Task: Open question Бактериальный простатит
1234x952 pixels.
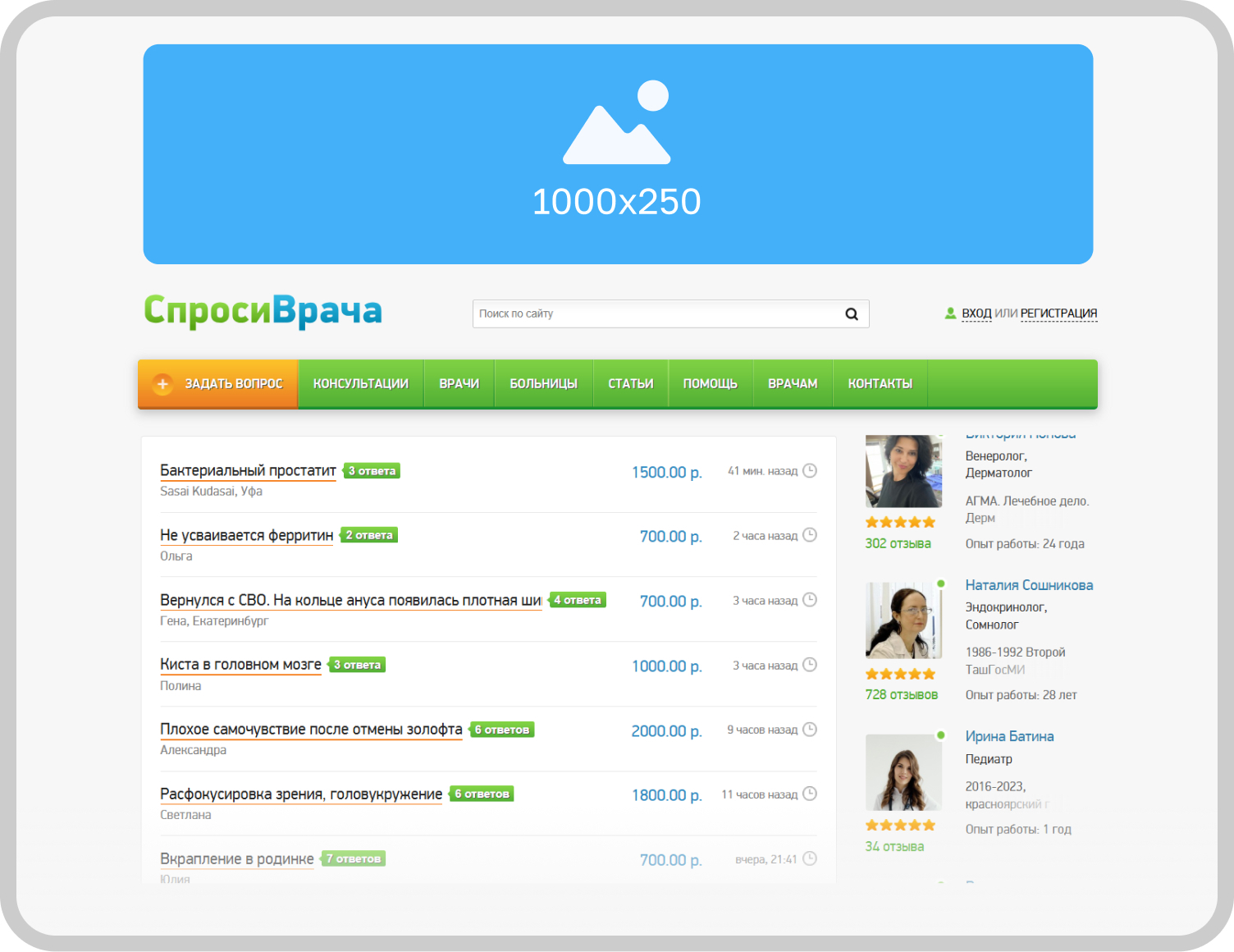Action: [248, 471]
